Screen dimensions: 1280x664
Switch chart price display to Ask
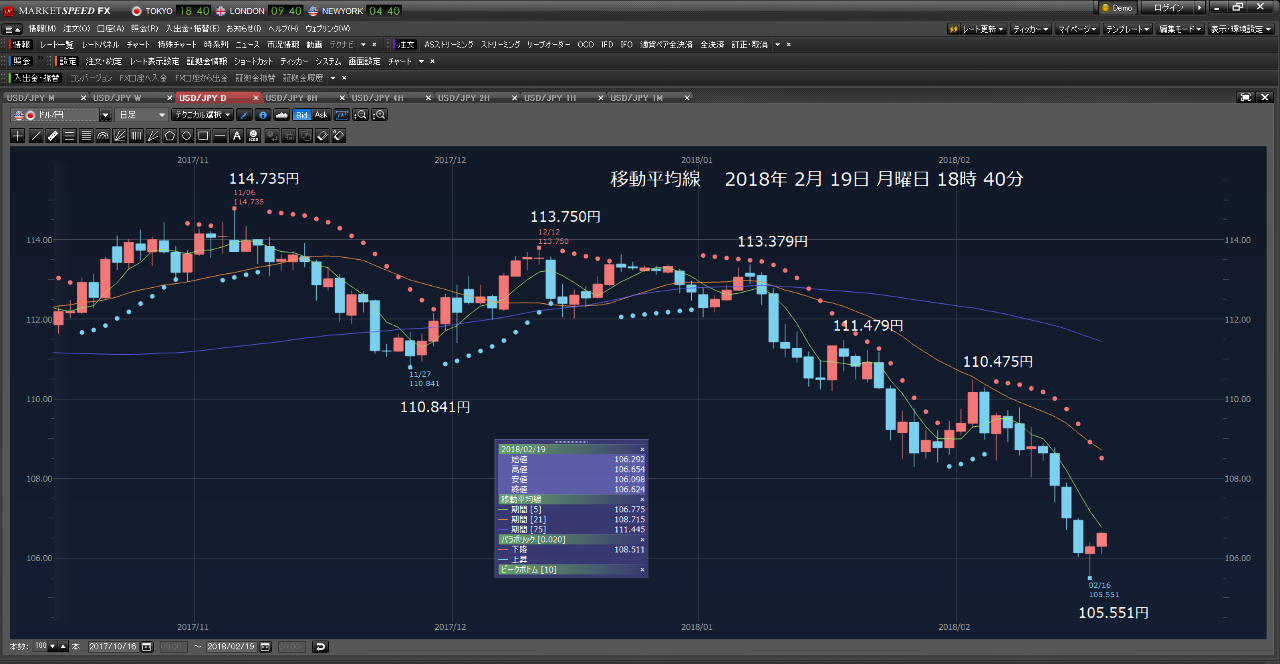[x=321, y=115]
